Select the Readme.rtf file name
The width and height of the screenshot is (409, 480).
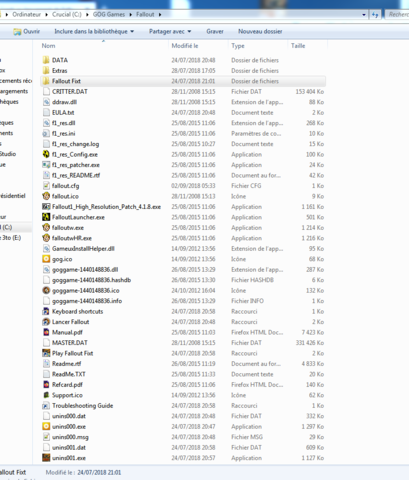(67, 364)
